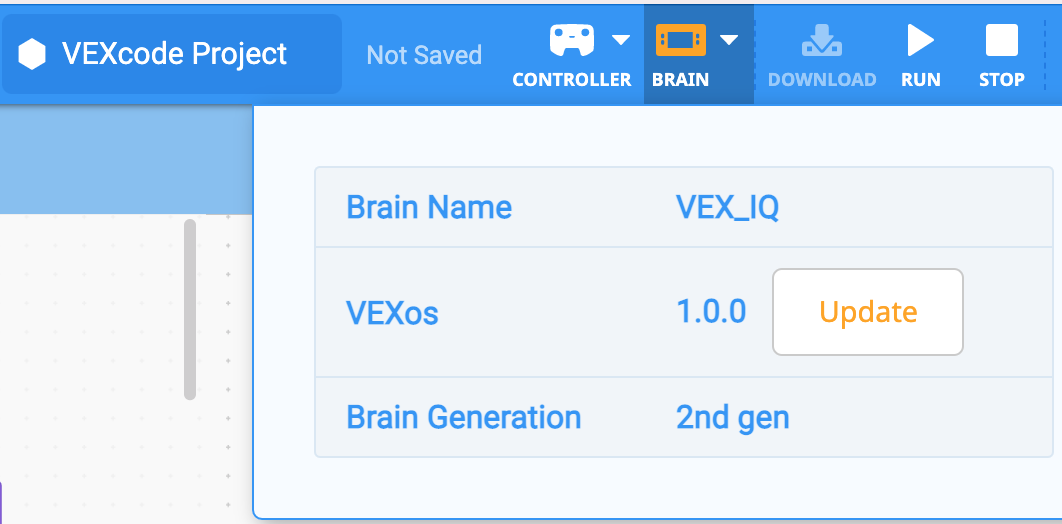Click the orange Brain device icon
1062x524 pixels.
click(x=681, y=40)
